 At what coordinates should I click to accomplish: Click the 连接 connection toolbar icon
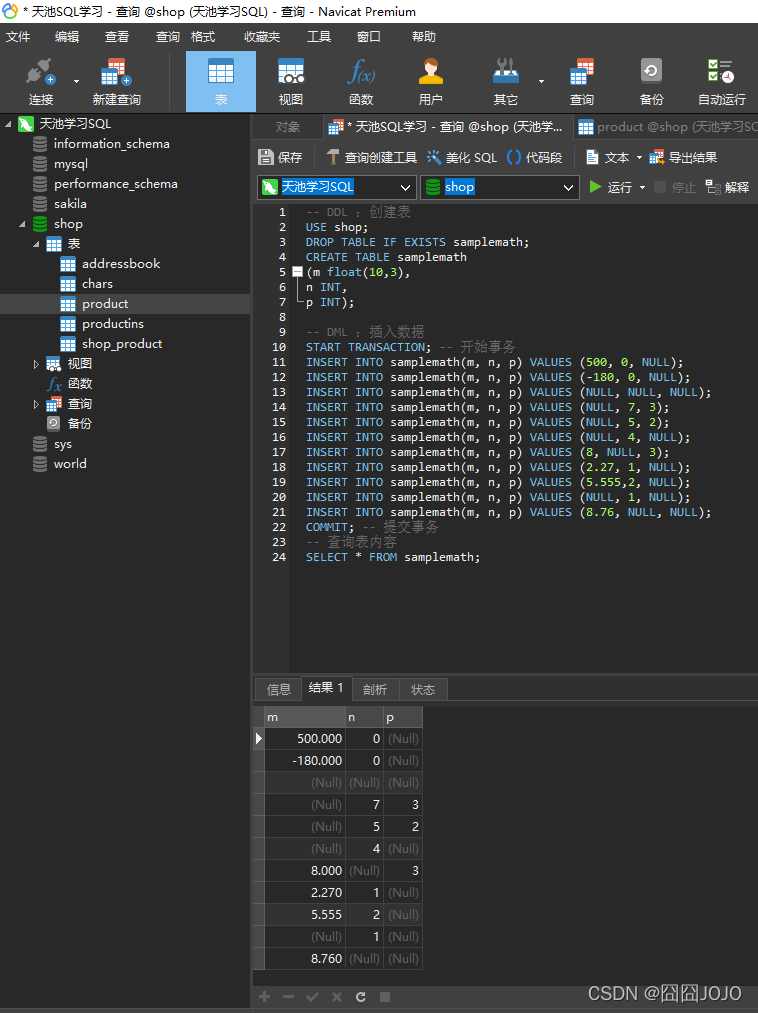(x=41, y=81)
